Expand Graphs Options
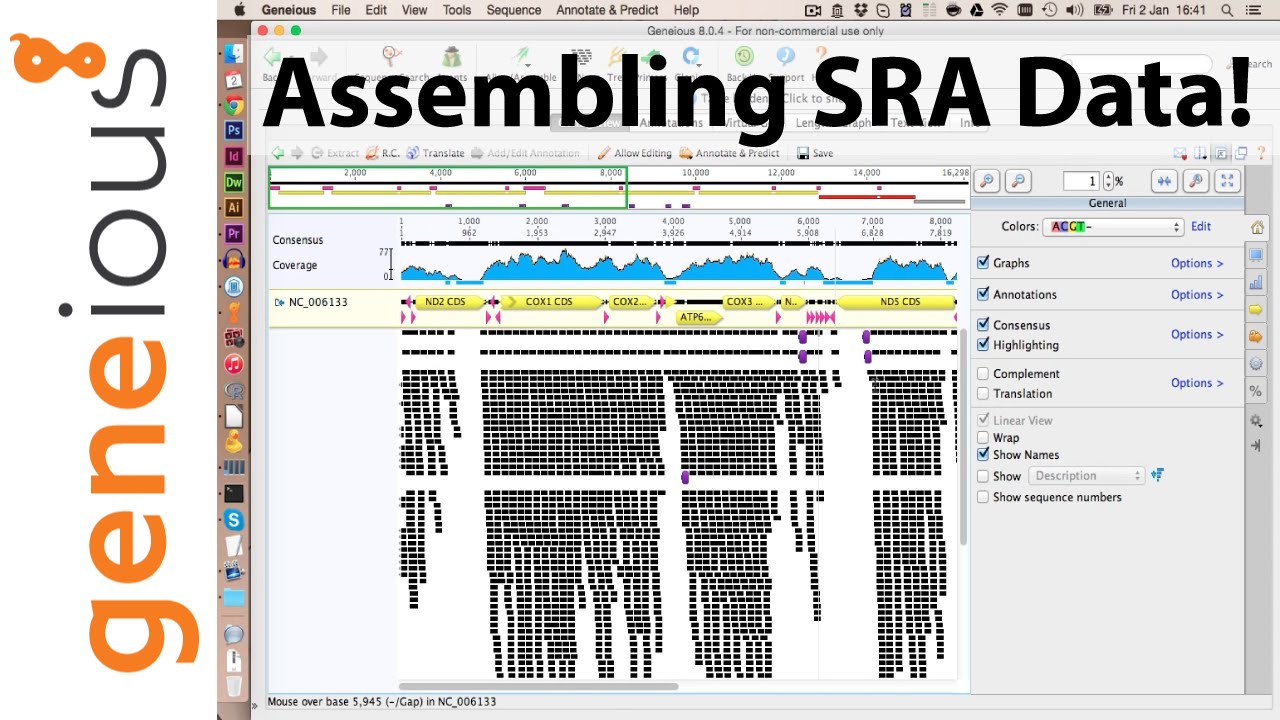 click(x=1197, y=263)
